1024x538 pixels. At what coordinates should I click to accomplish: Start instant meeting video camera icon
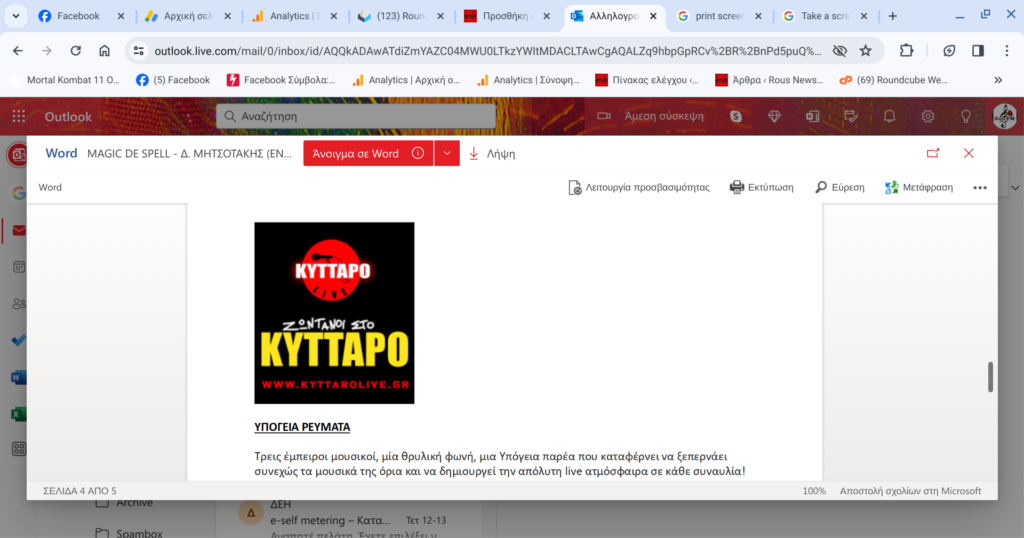point(604,116)
